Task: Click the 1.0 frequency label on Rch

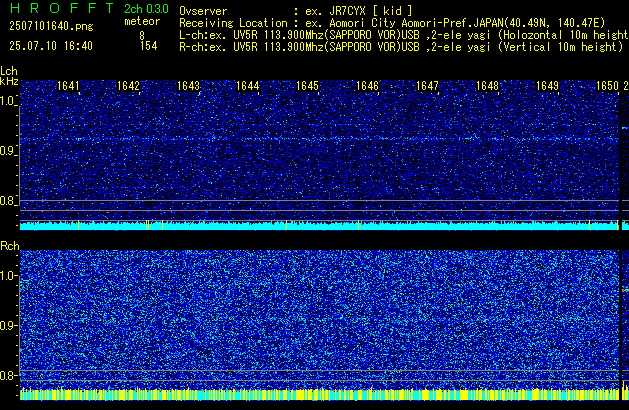Action: point(7,276)
